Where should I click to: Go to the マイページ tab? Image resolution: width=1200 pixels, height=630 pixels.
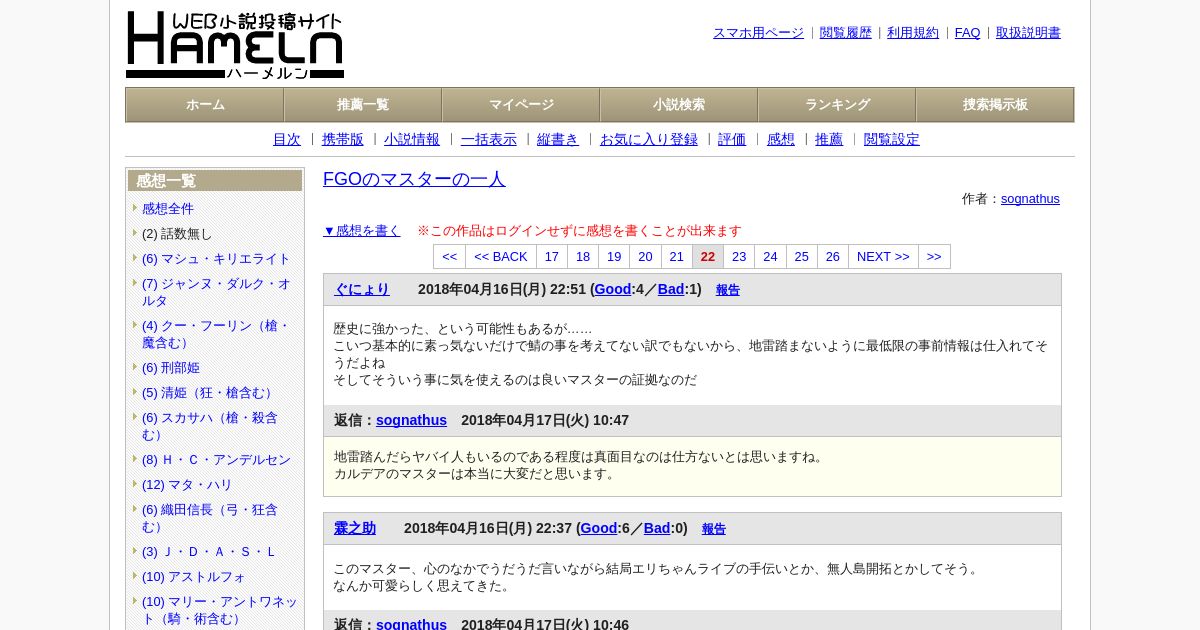tap(521, 105)
